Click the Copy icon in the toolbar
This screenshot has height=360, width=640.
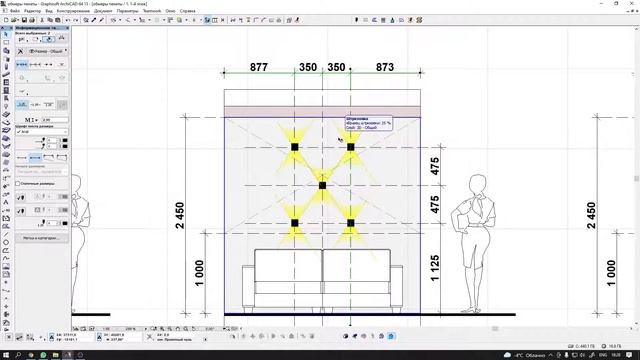click(x=50, y=20)
